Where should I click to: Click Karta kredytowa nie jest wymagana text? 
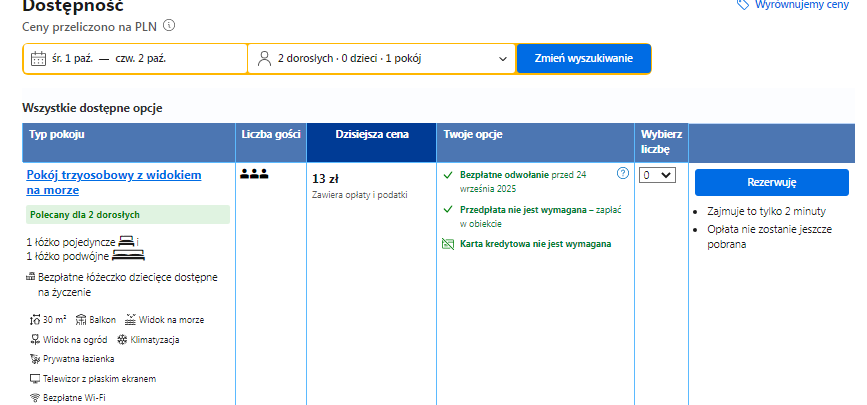pos(535,244)
